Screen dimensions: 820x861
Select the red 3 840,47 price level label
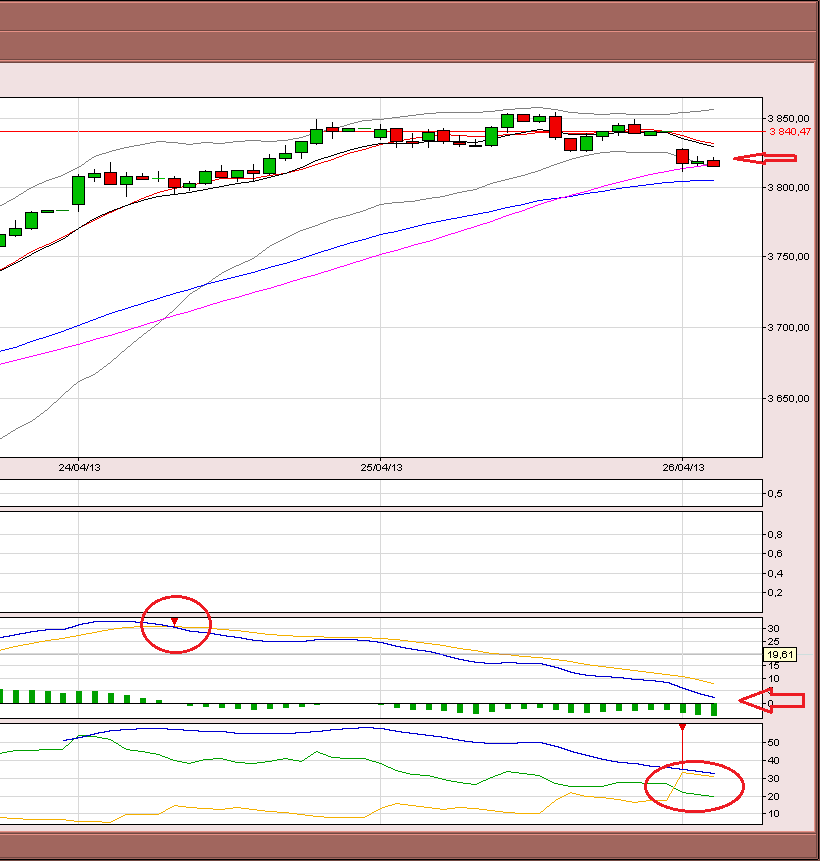pyautogui.click(x=790, y=132)
